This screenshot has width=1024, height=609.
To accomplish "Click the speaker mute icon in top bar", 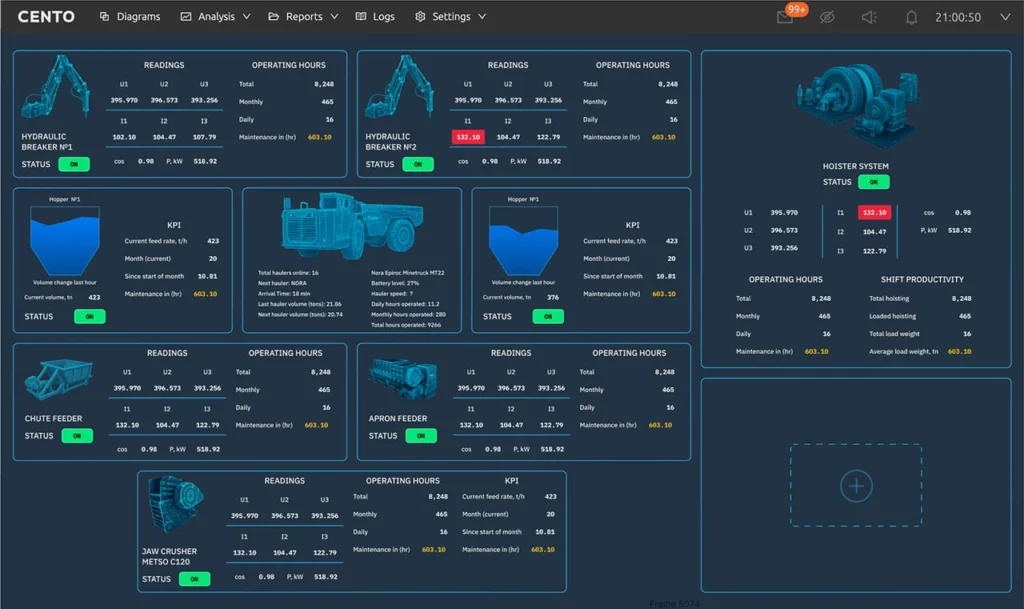I will [x=868, y=17].
